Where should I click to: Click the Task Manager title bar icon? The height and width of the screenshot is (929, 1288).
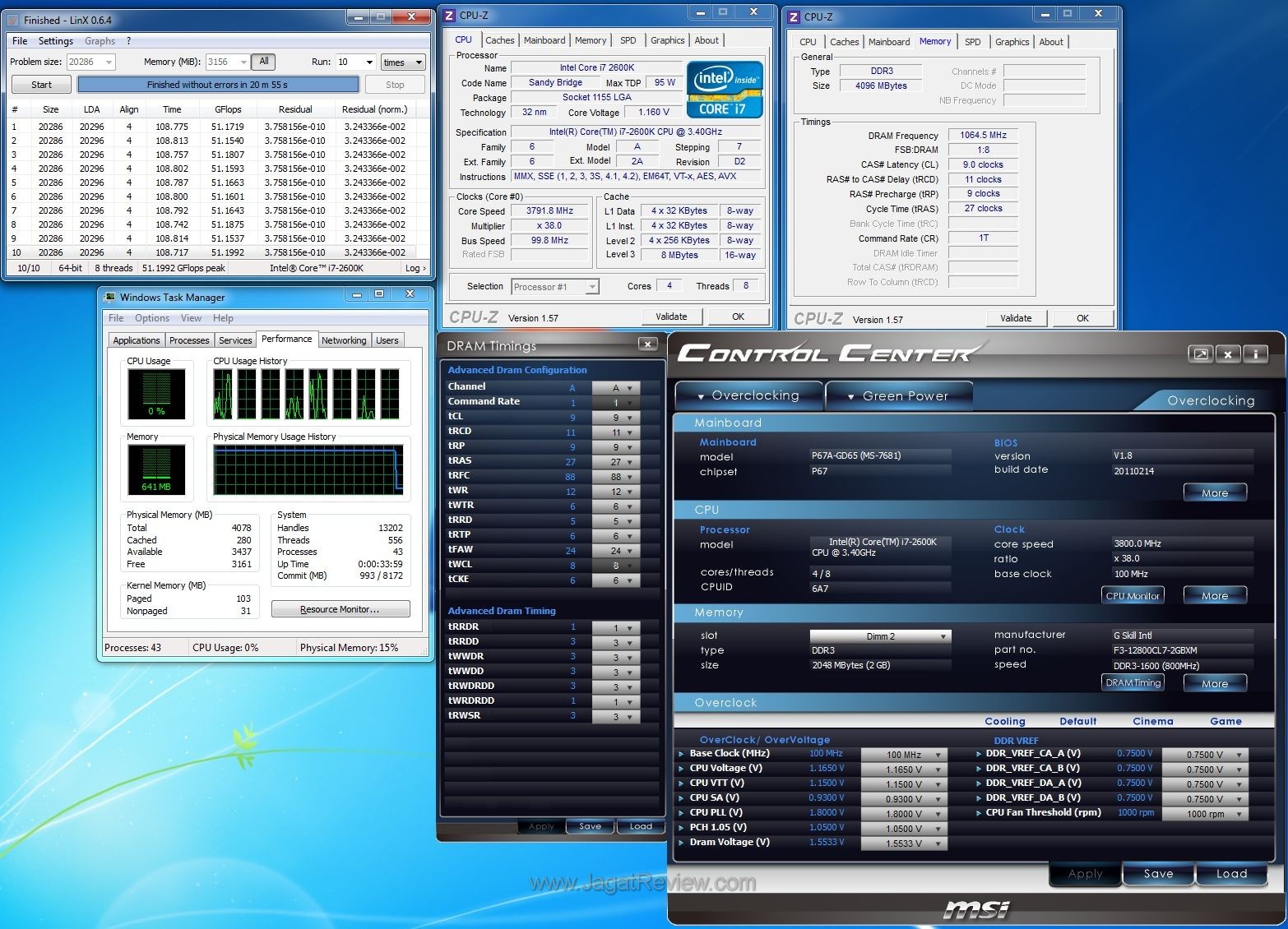(x=109, y=298)
